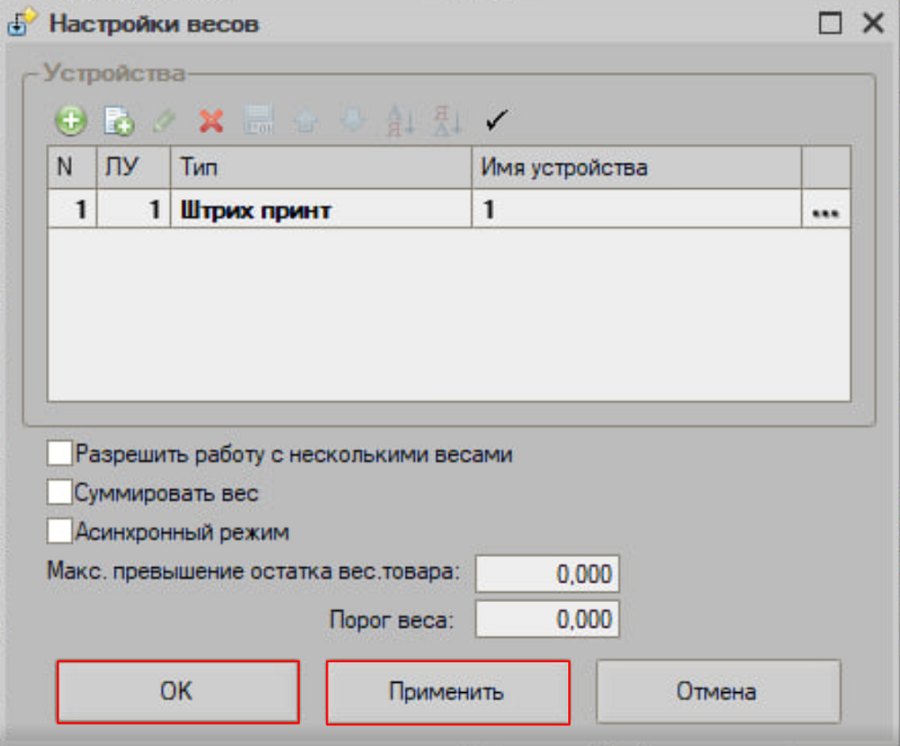
Task: Click the move down arrow icon
Action: tap(353, 121)
